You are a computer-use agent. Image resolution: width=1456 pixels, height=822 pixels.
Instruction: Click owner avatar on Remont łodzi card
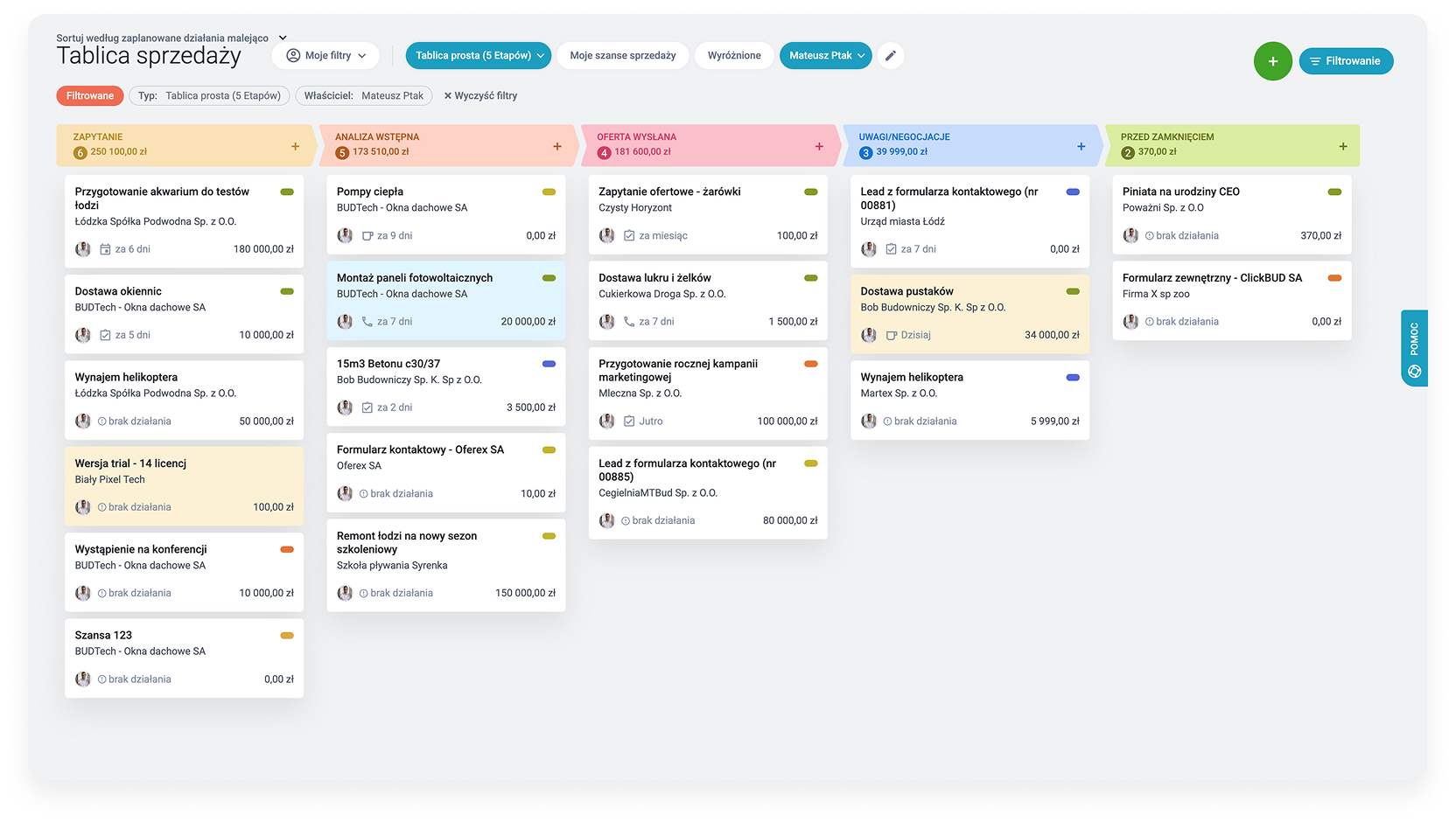click(x=345, y=593)
